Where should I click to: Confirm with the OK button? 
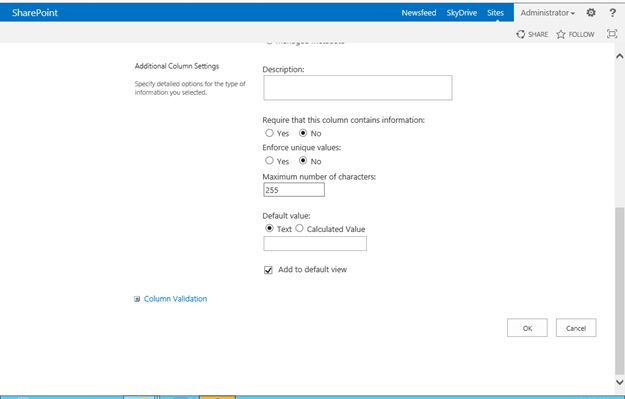pos(527,328)
